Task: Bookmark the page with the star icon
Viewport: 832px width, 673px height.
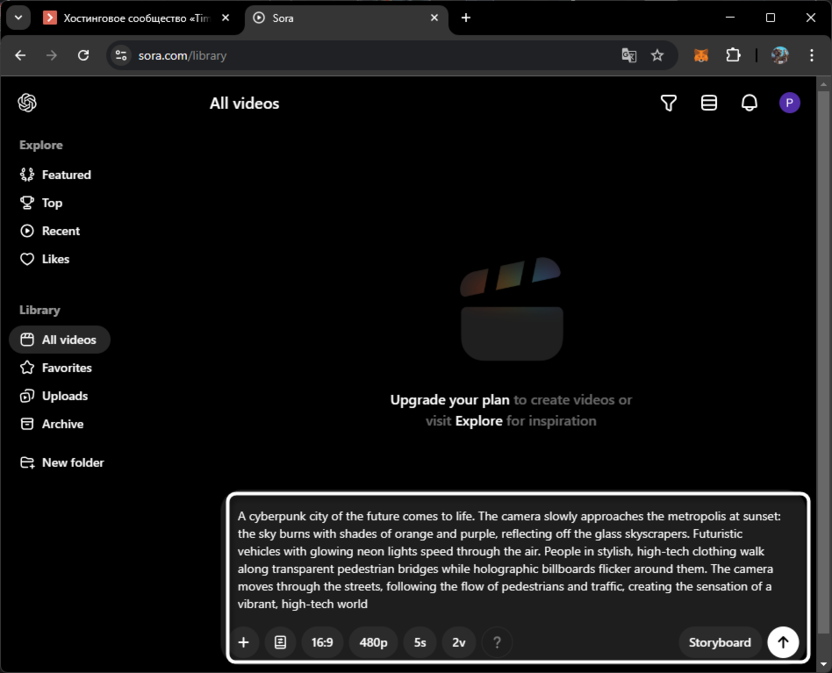Action: tap(657, 55)
